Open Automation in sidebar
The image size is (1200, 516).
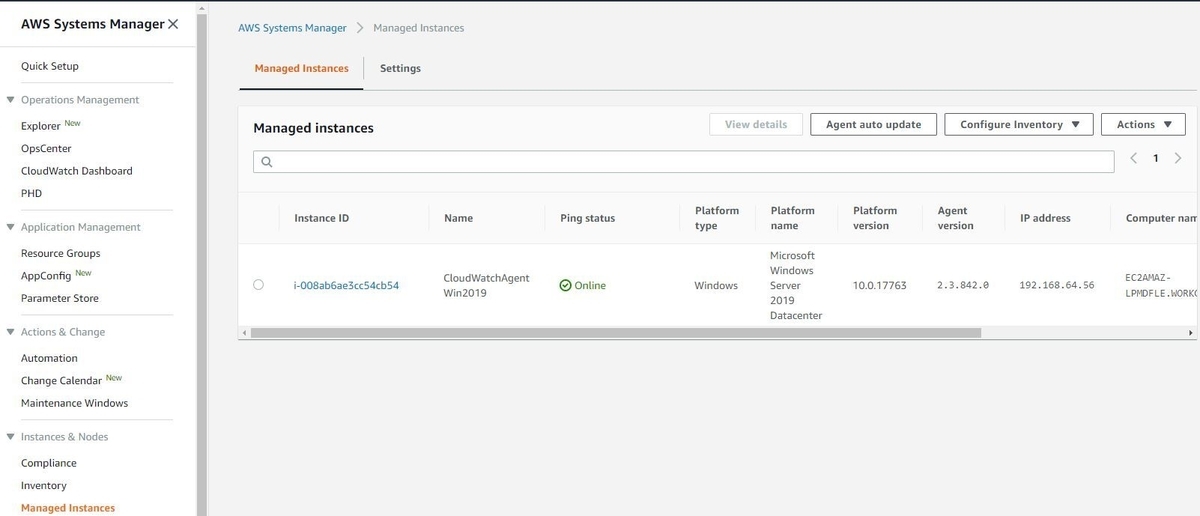[49, 358]
